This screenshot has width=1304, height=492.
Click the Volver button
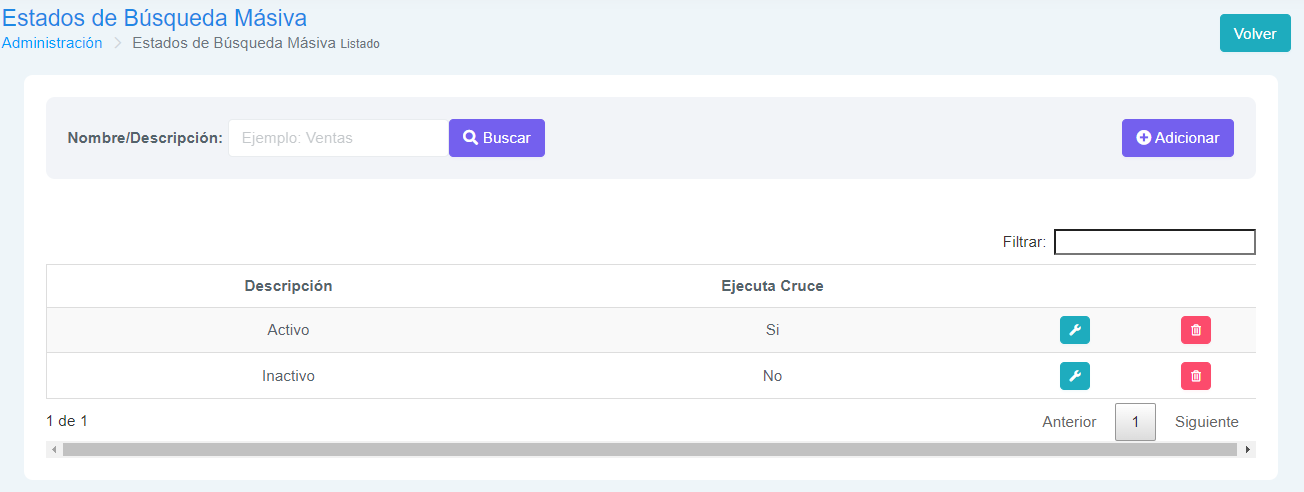pyautogui.click(x=1254, y=33)
